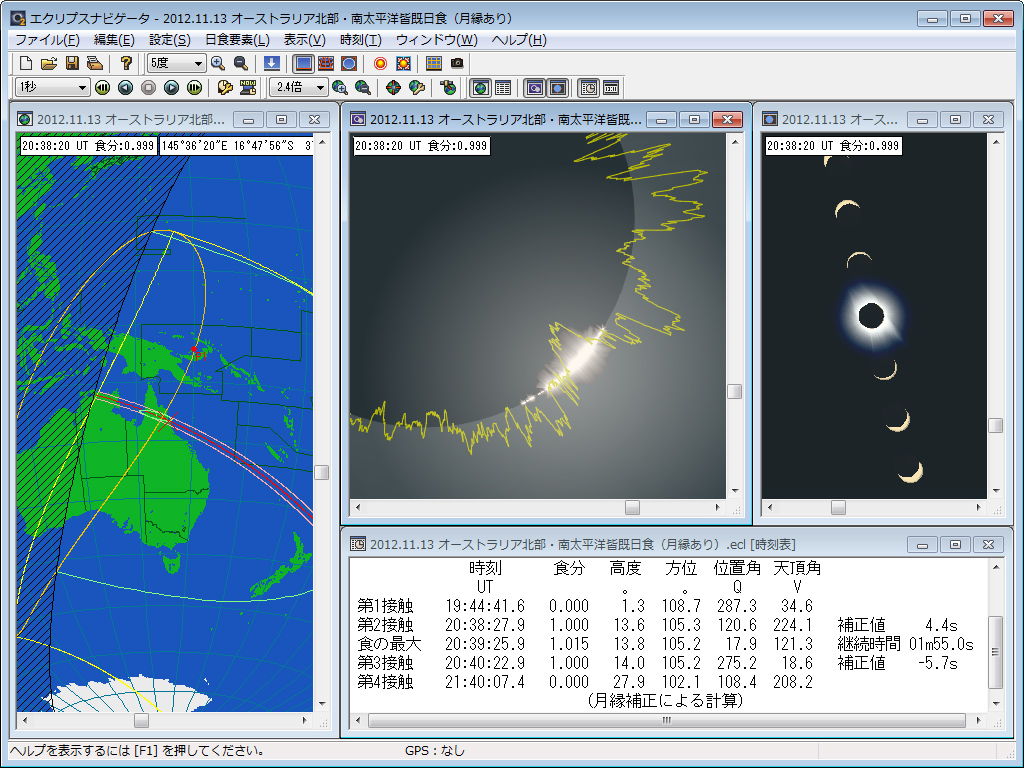
Task: Click the blue download arrow icon
Action: click(271, 63)
